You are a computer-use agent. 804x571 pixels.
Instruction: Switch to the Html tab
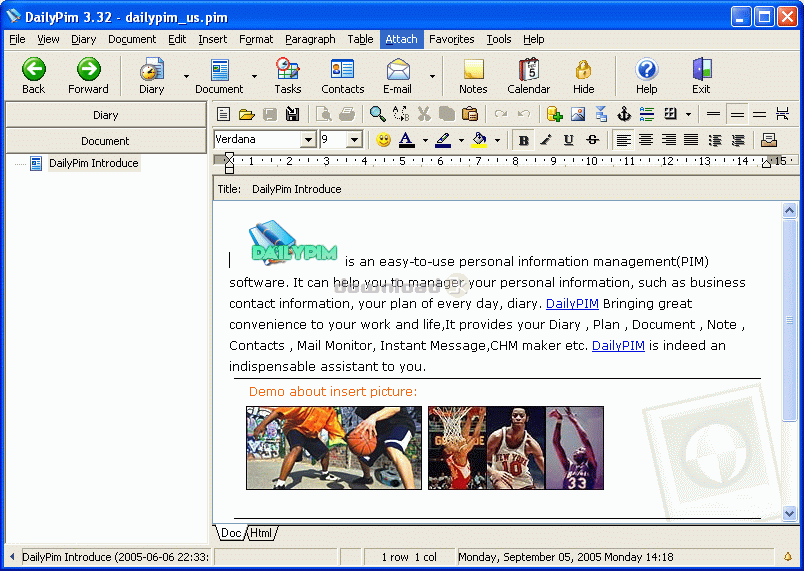(262, 533)
